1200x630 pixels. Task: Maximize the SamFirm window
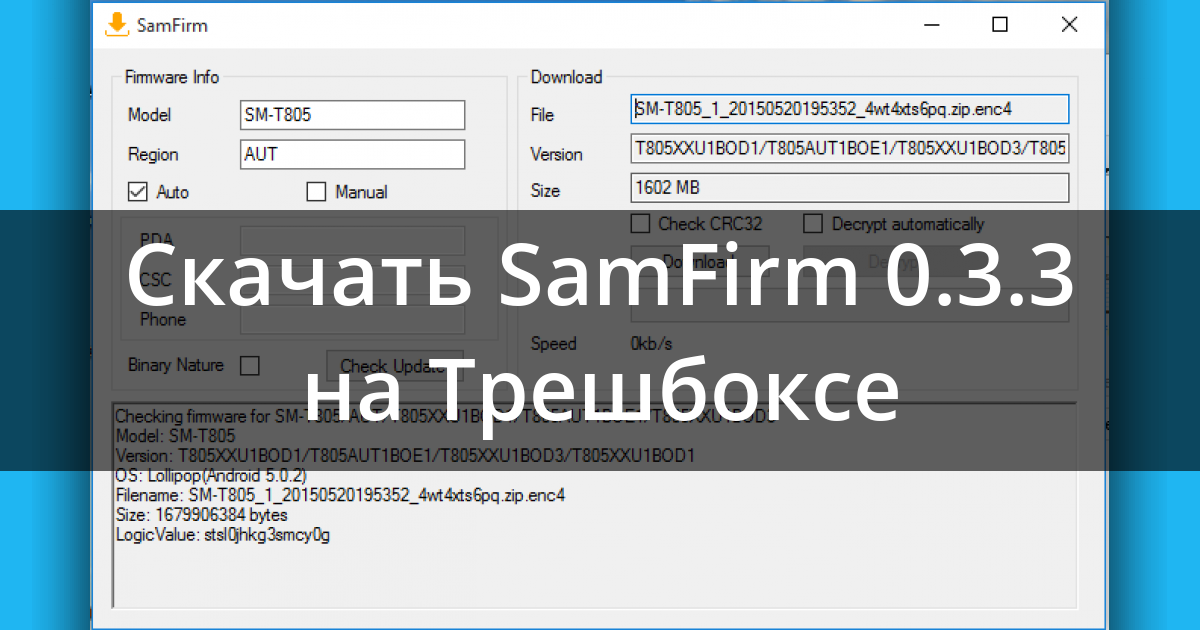click(x=999, y=25)
